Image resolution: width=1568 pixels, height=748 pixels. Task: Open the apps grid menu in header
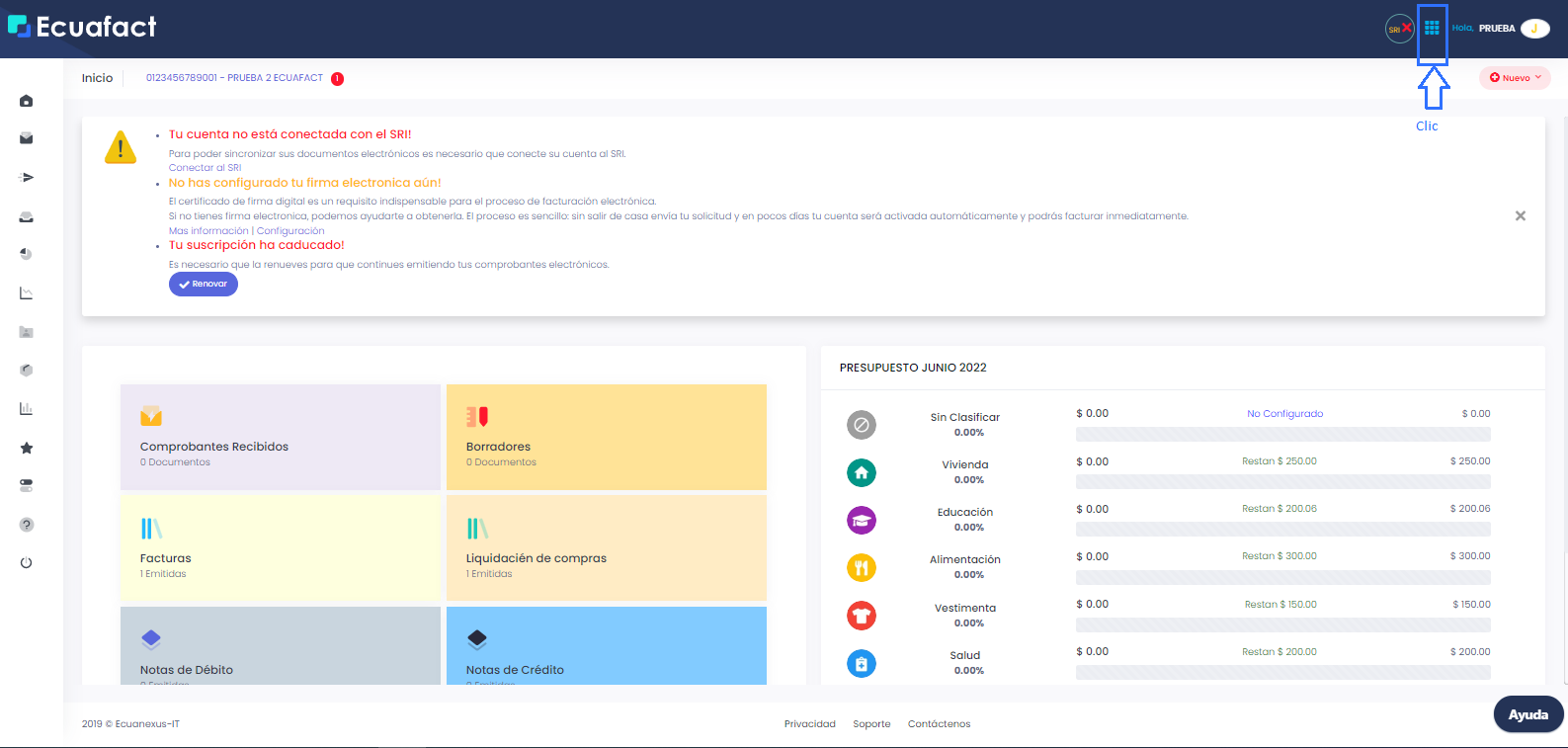1432,28
